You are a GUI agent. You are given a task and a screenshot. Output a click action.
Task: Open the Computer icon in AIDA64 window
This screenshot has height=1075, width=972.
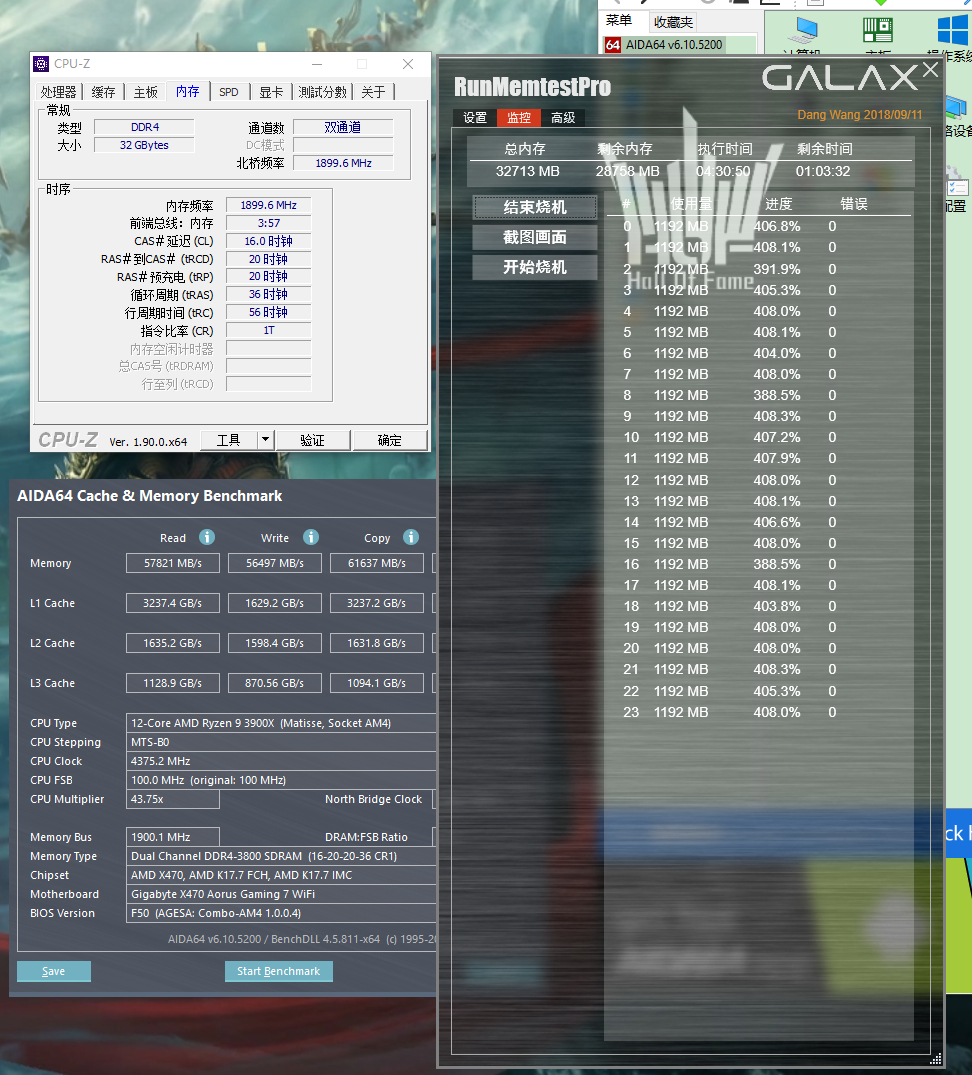(x=803, y=30)
